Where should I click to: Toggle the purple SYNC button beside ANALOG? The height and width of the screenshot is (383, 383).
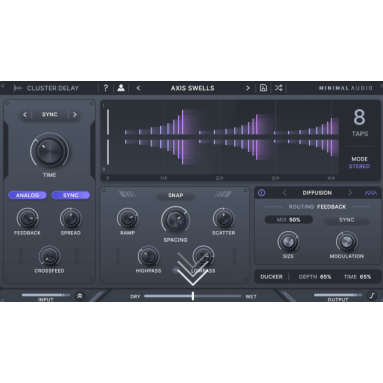click(71, 195)
